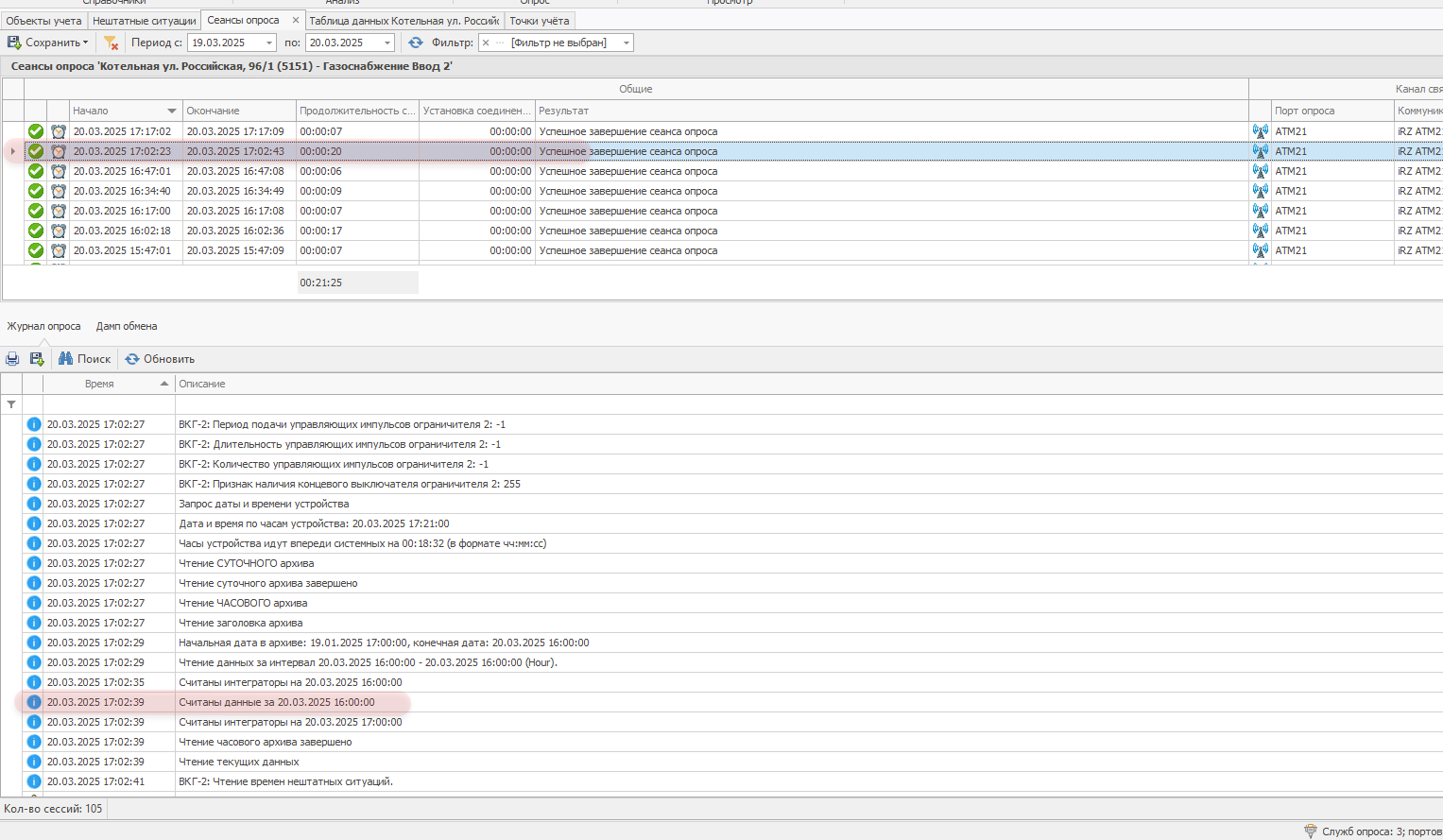
Task: Select log entry Чтение часового архива завершено
Action: click(x=721, y=742)
